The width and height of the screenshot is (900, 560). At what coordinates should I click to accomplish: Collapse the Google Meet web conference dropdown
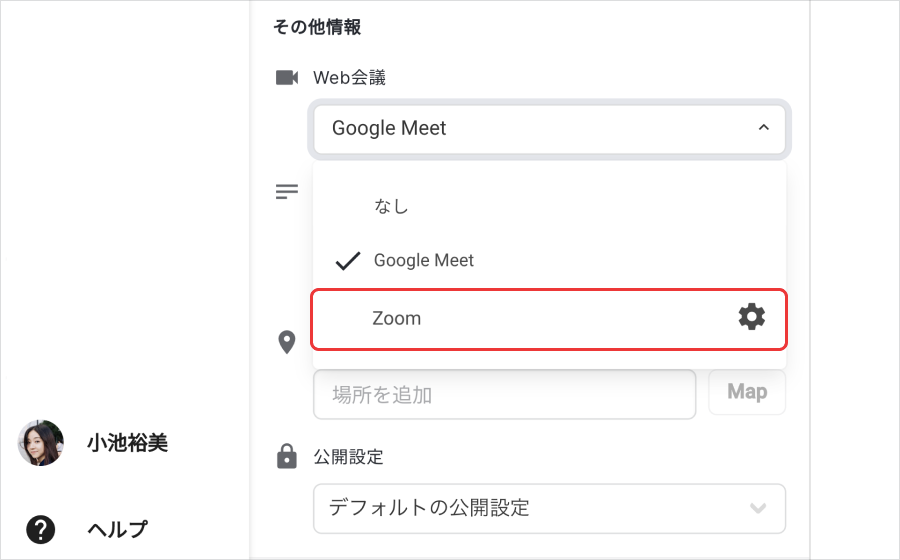(x=549, y=129)
